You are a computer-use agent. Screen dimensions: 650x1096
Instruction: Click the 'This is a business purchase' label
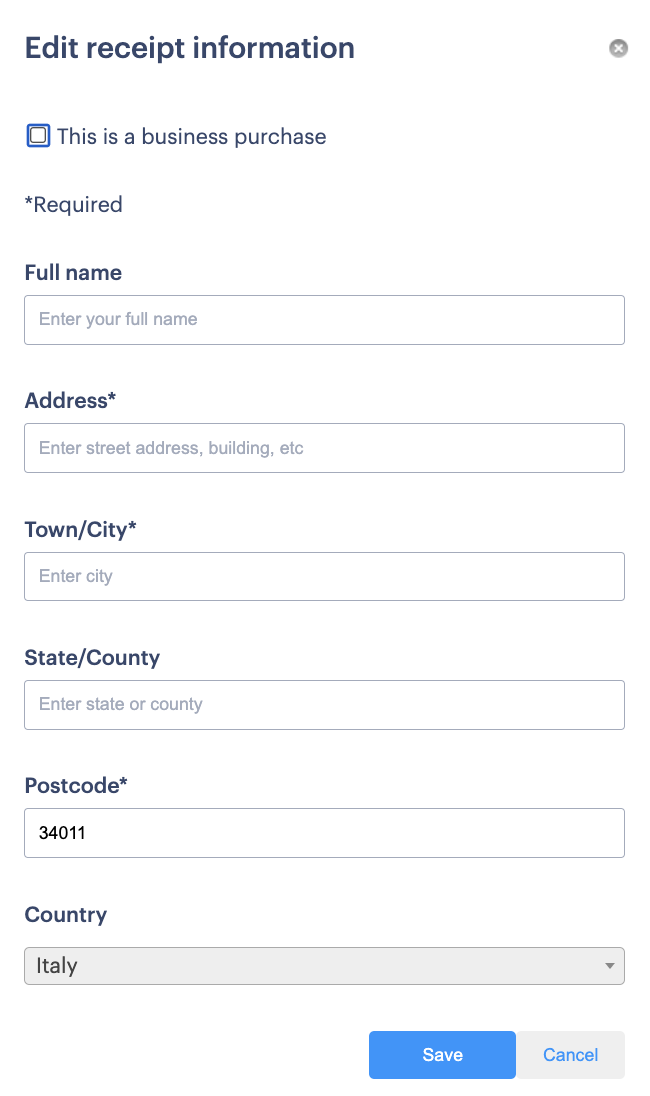point(192,136)
